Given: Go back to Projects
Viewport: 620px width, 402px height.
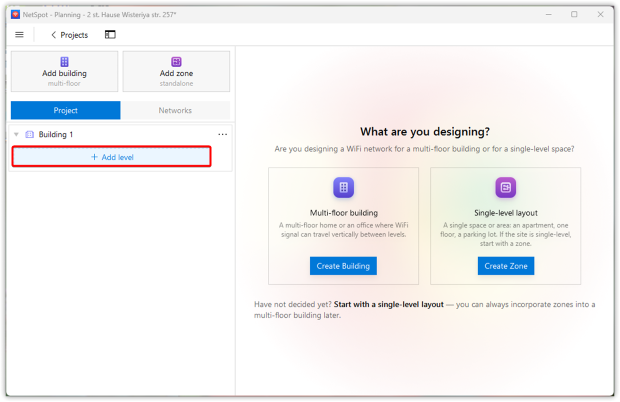Looking at the screenshot, I should coord(69,35).
